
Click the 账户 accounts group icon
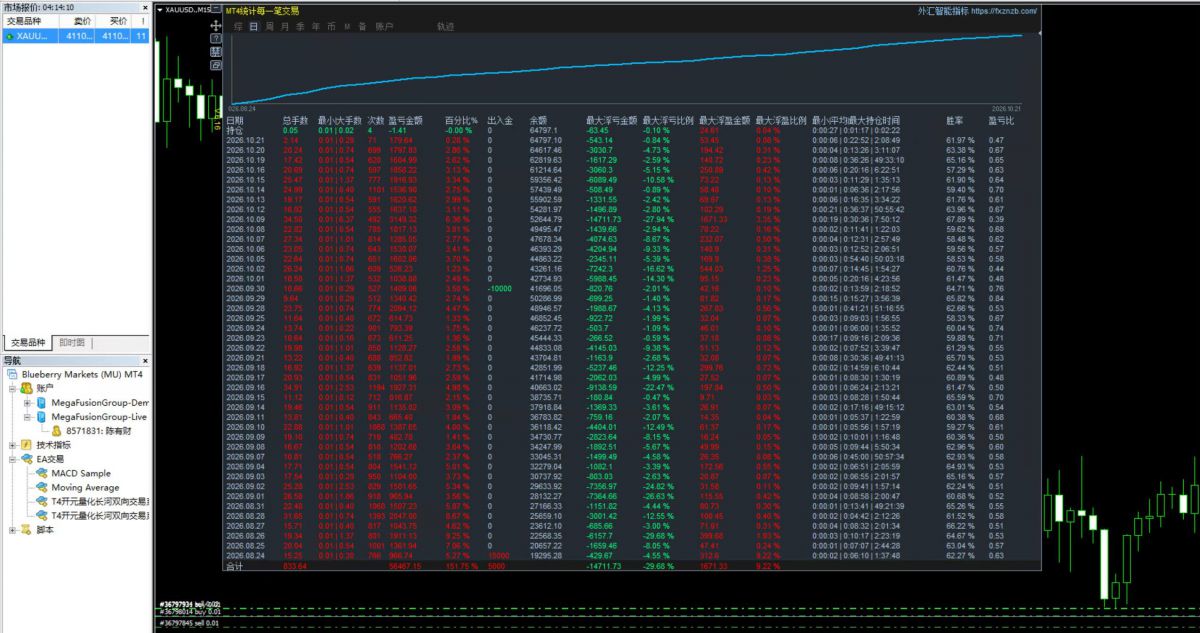pos(27,388)
